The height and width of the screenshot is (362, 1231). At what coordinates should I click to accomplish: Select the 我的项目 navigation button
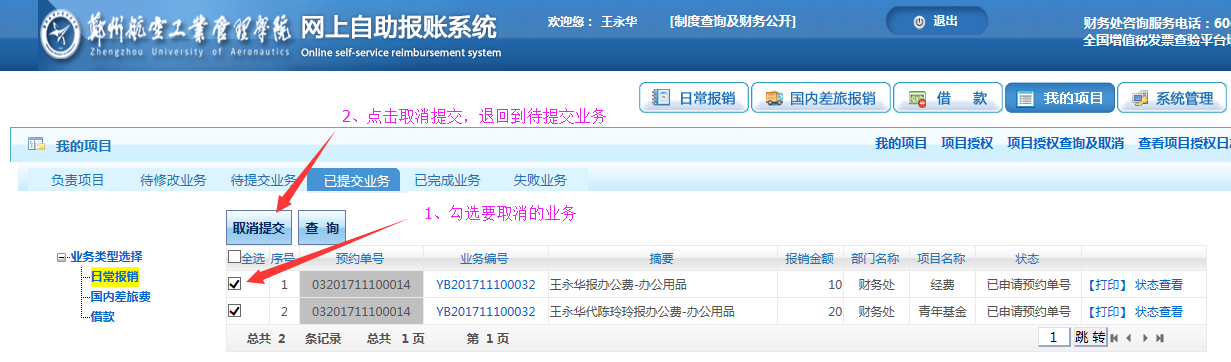[1059, 98]
